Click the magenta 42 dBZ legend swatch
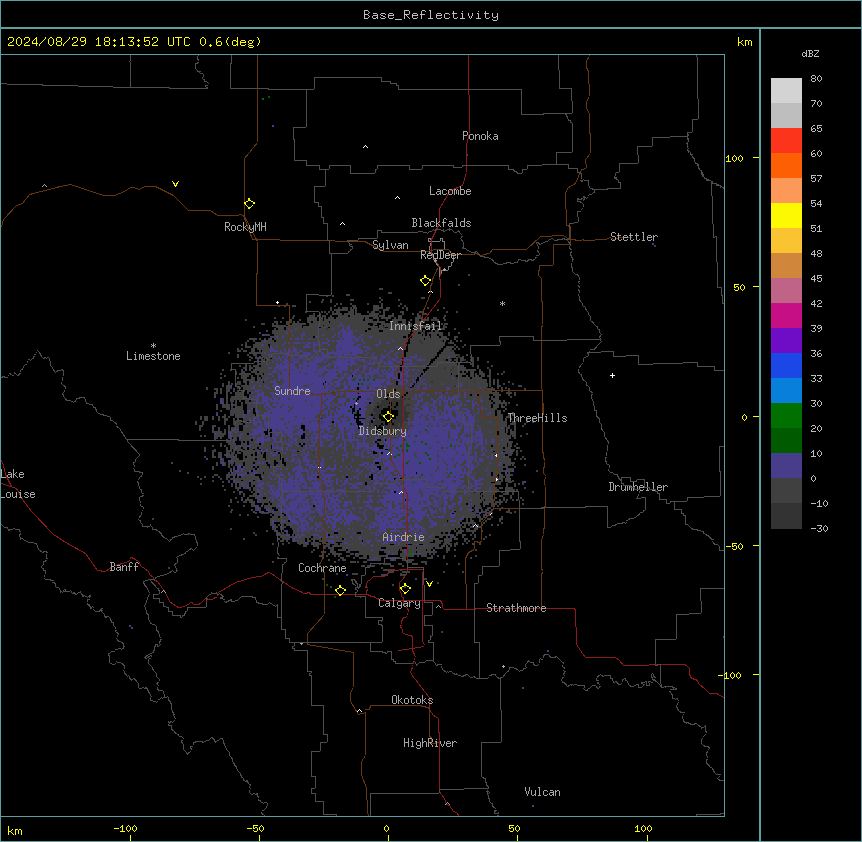The image size is (862, 842). tap(786, 315)
